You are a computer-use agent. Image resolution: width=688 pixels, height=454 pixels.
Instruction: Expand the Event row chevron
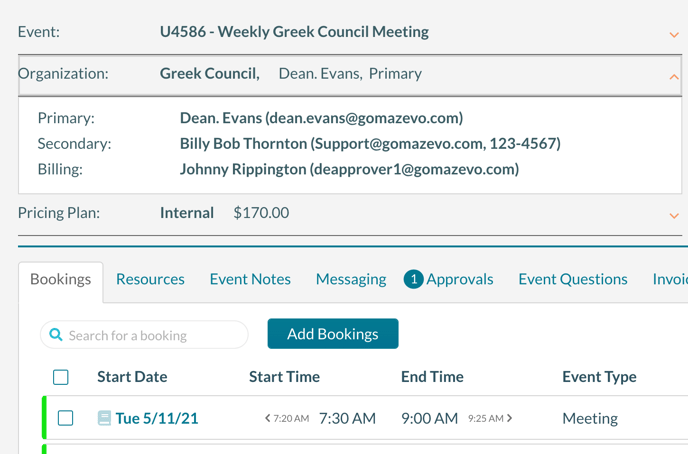pyautogui.click(x=674, y=34)
